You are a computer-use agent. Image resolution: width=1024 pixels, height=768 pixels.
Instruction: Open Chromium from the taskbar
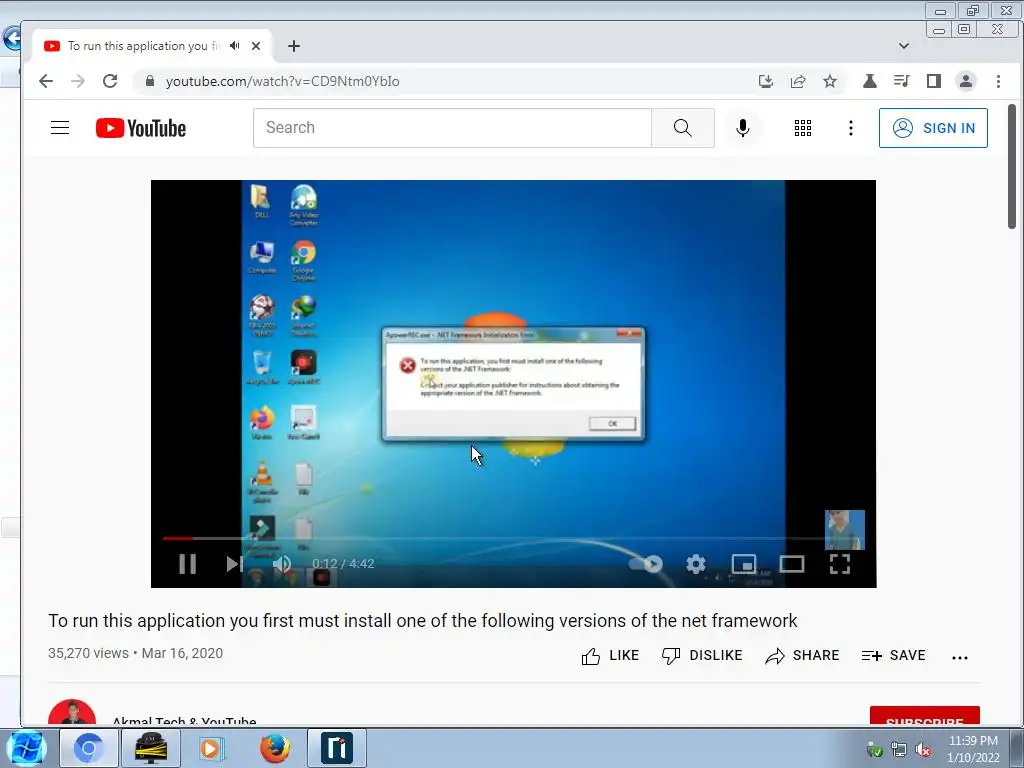[89, 748]
